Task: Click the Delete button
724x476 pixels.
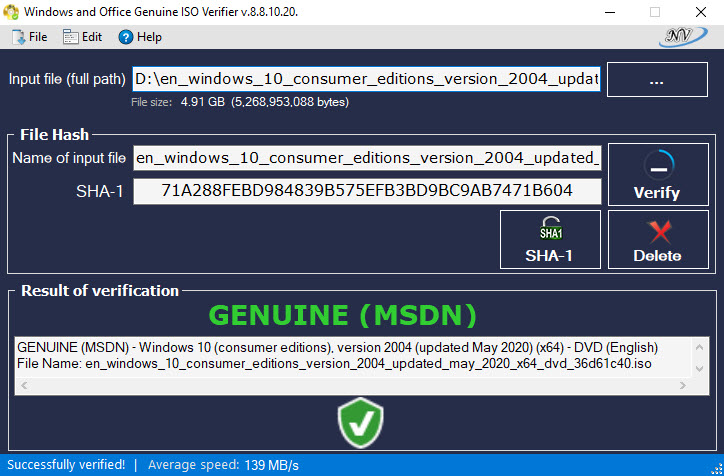Action: (x=658, y=239)
